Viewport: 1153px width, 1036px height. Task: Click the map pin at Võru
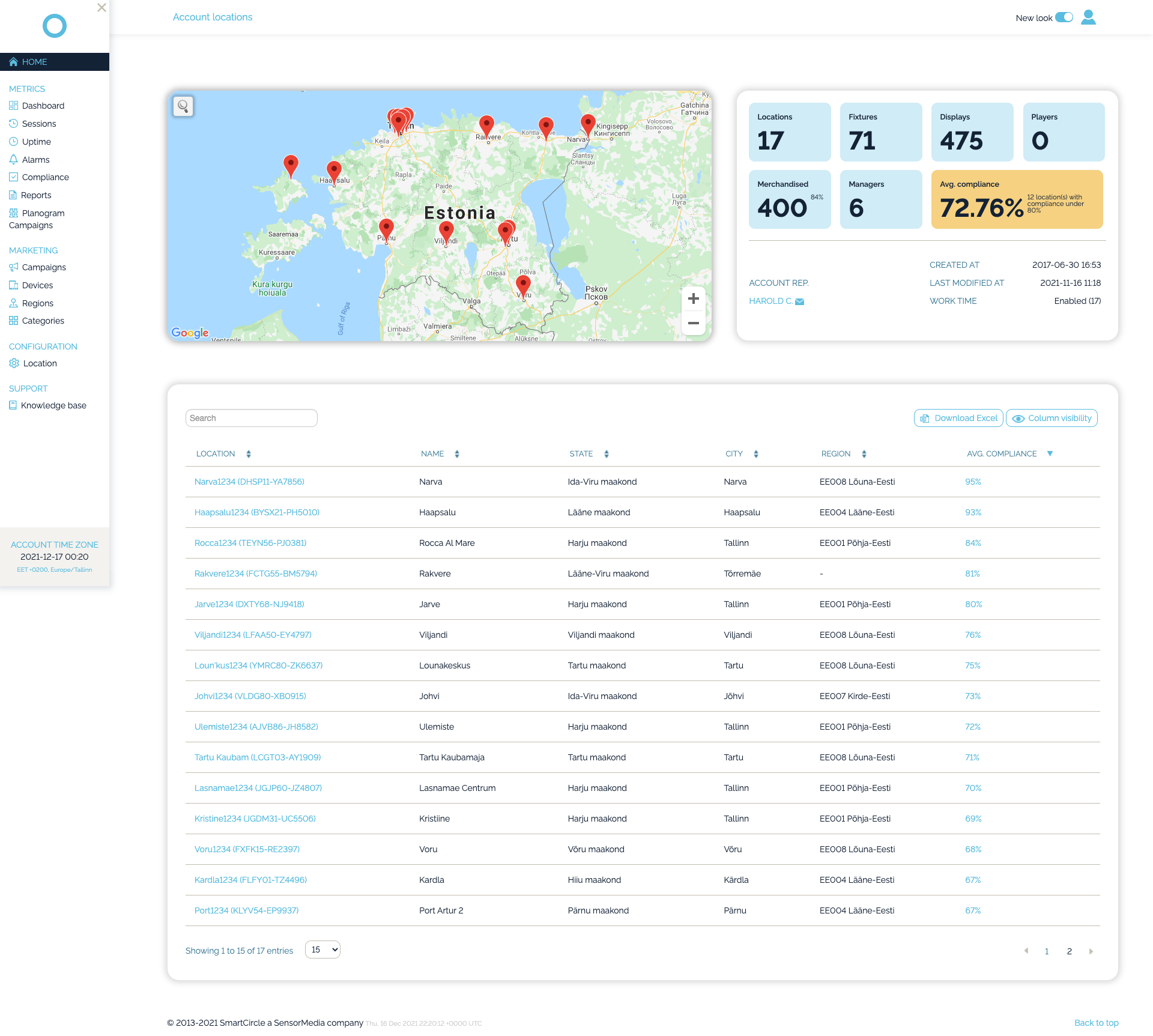(x=524, y=287)
